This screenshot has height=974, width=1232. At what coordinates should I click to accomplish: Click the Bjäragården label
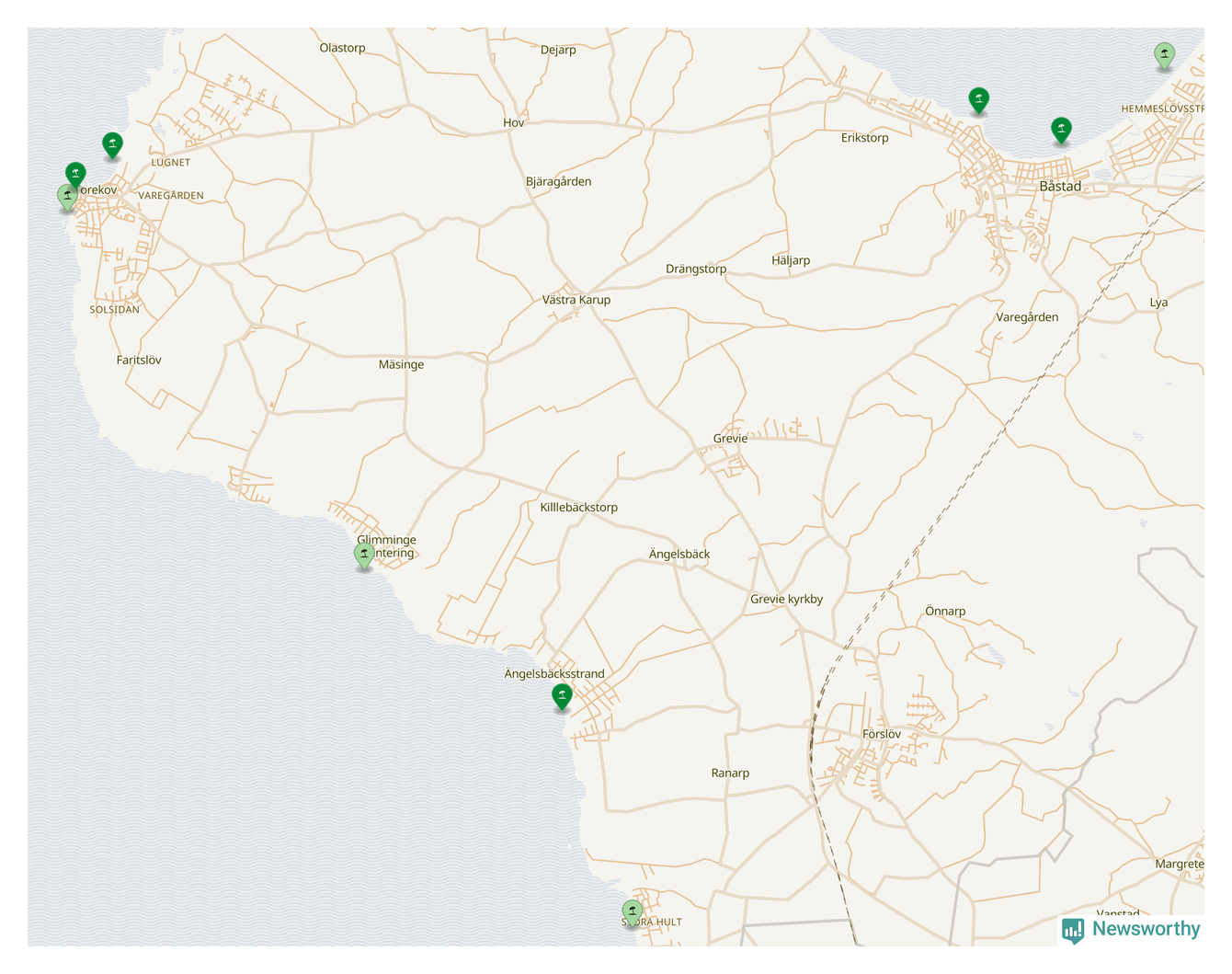559,182
